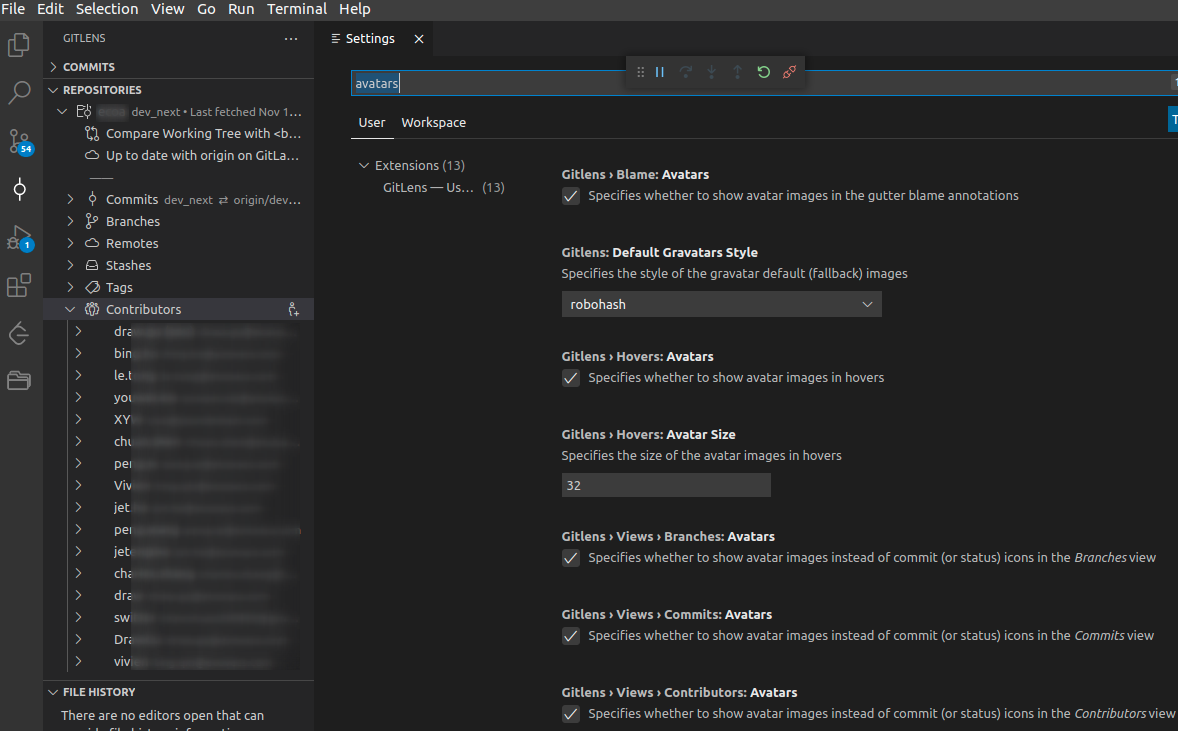Toggle Views Commits: Avatars checkbox

pyautogui.click(x=571, y=636)
